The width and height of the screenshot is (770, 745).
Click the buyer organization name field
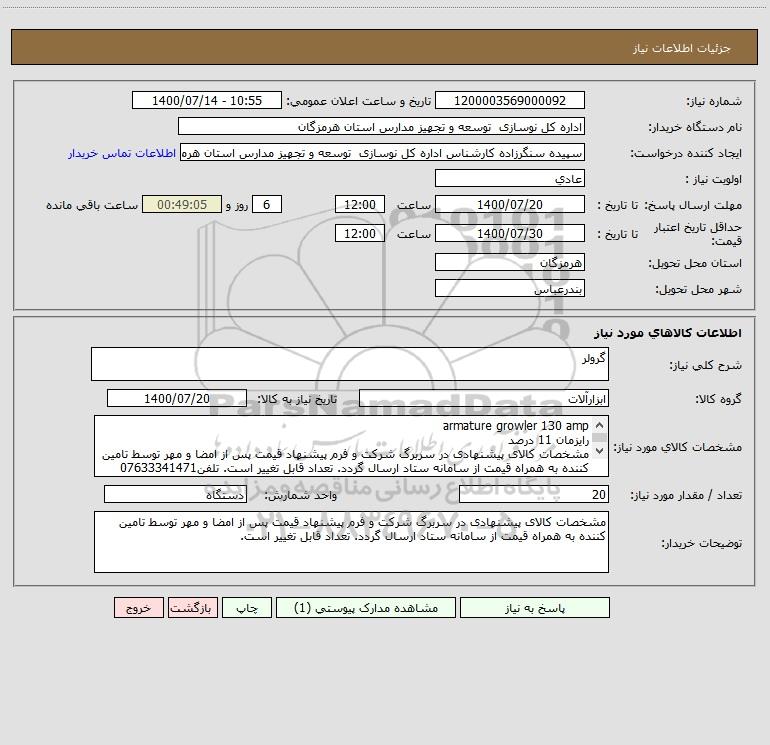pyautogui.click(x=381, y=127)
